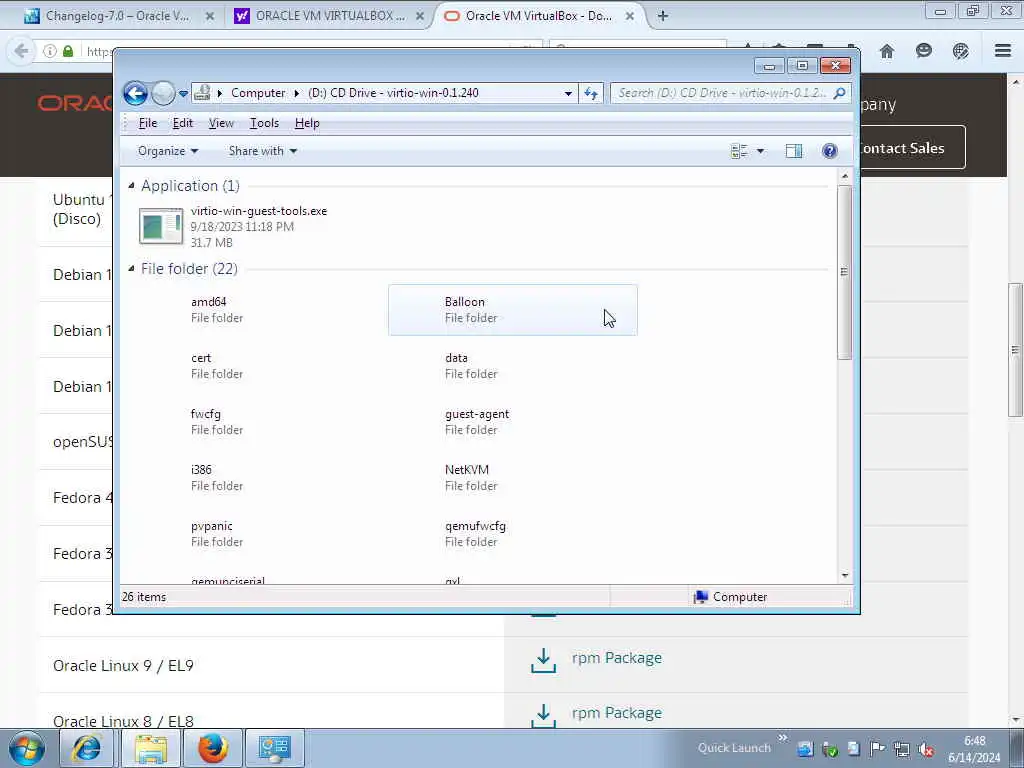The image size is (1024, 768).
Task: Click the Explorer scrollbar down arrow
Action: click(x=844, y=575)
